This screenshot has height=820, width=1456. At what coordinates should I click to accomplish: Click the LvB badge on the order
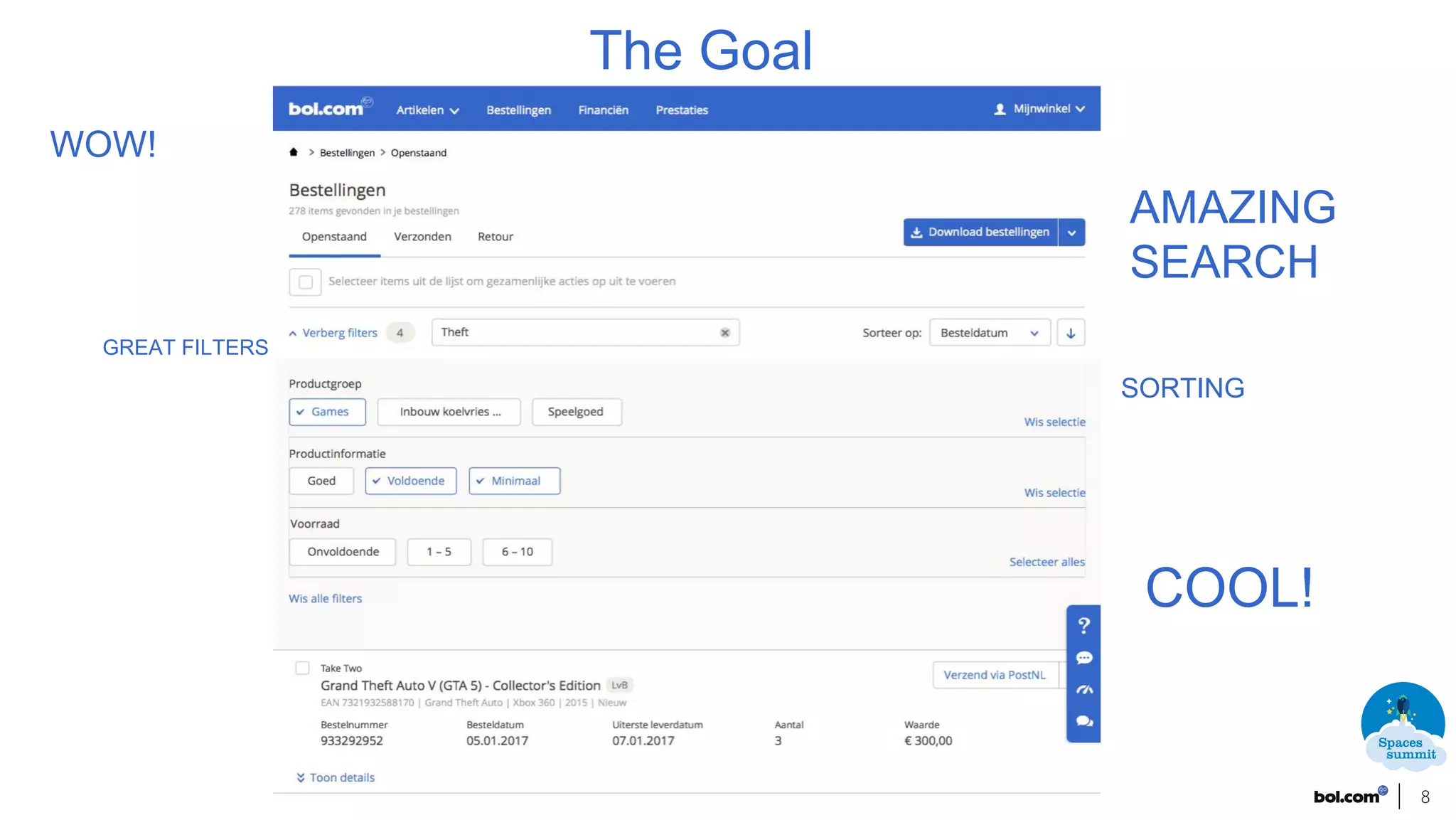tap(619, 686)
